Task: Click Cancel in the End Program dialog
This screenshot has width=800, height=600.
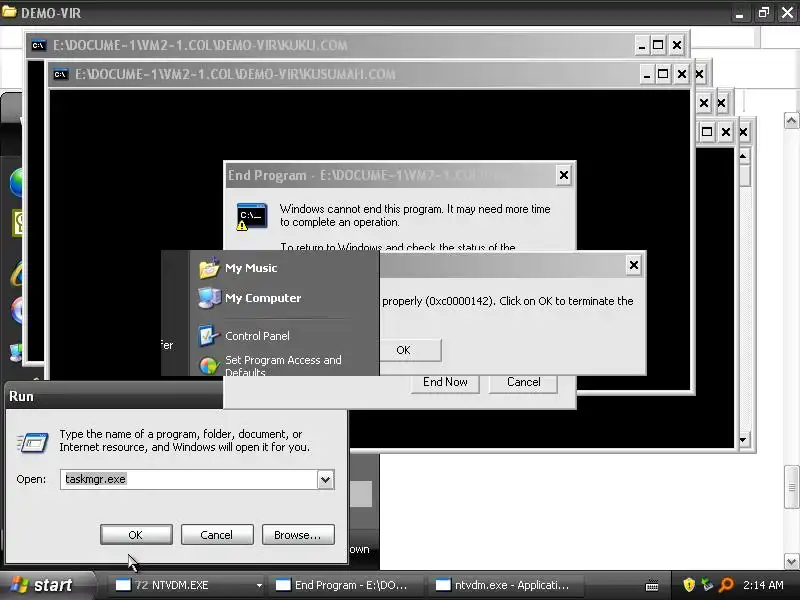Action: click(523, 382)
